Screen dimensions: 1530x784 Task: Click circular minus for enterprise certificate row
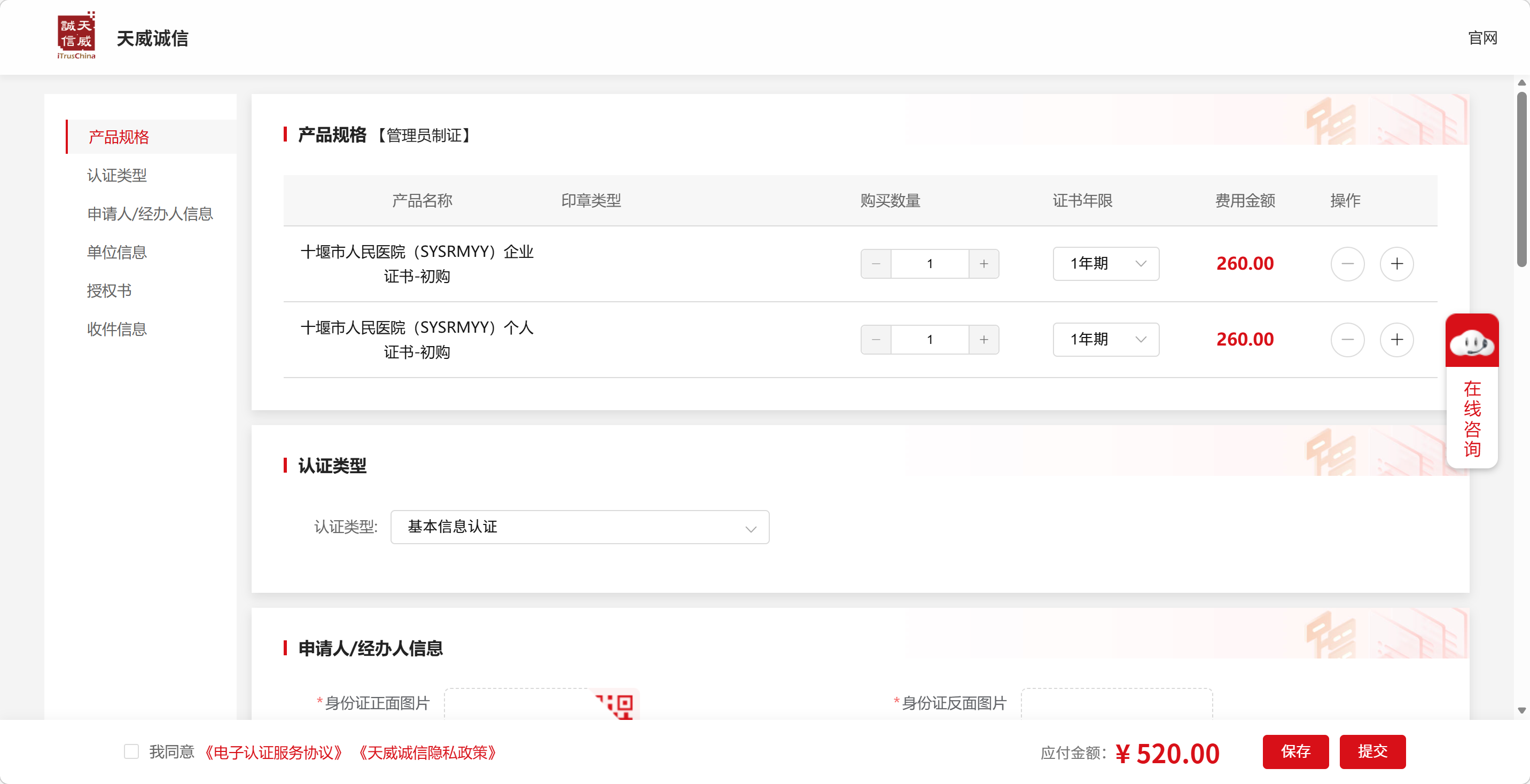(x=1347, y=264)
